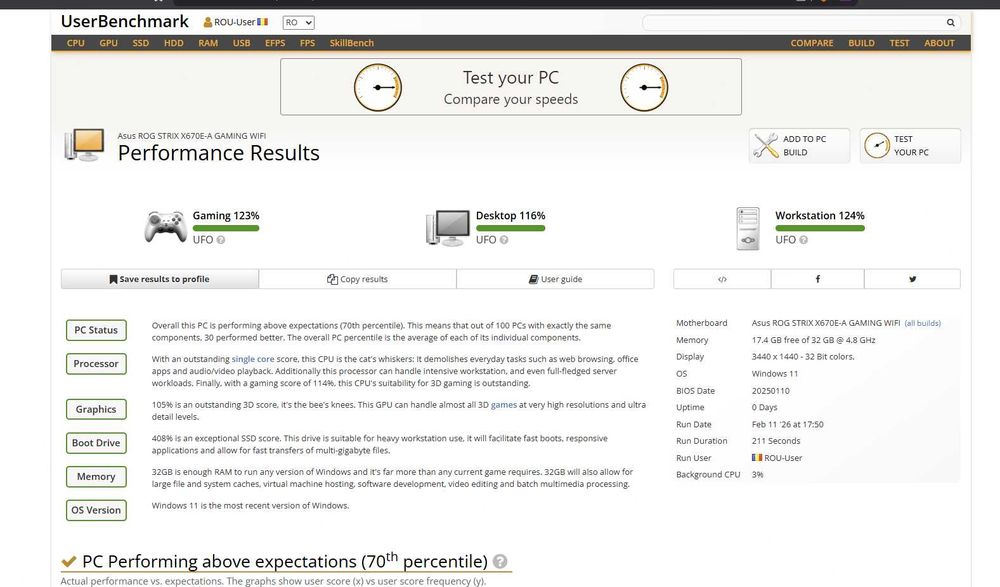Open the GPU menu
The width and height of the screenshot is (1000, 587).
[x=108, y=43]
